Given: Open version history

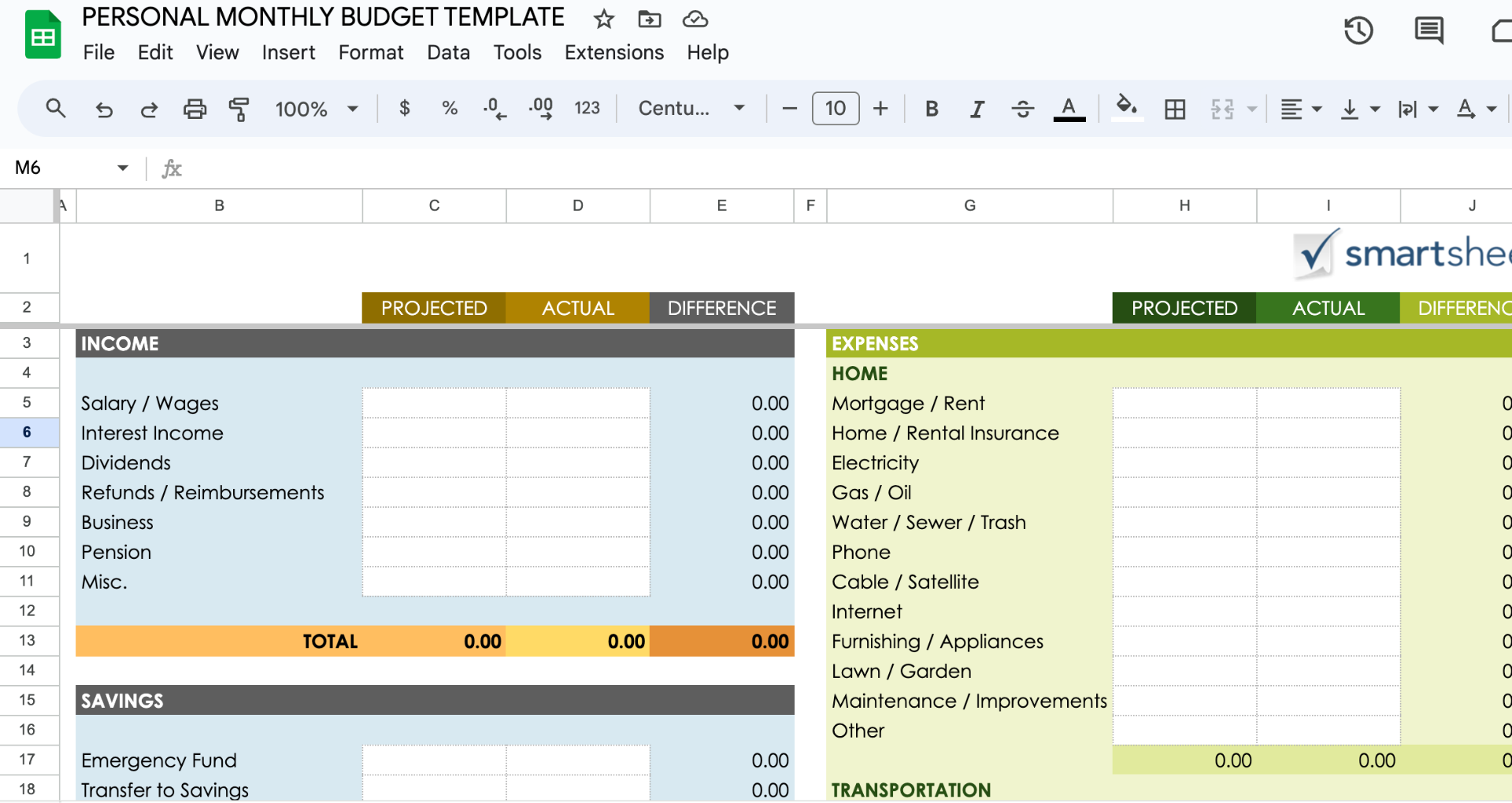Looking at the screenshot, I should (x=1358, y=31).
